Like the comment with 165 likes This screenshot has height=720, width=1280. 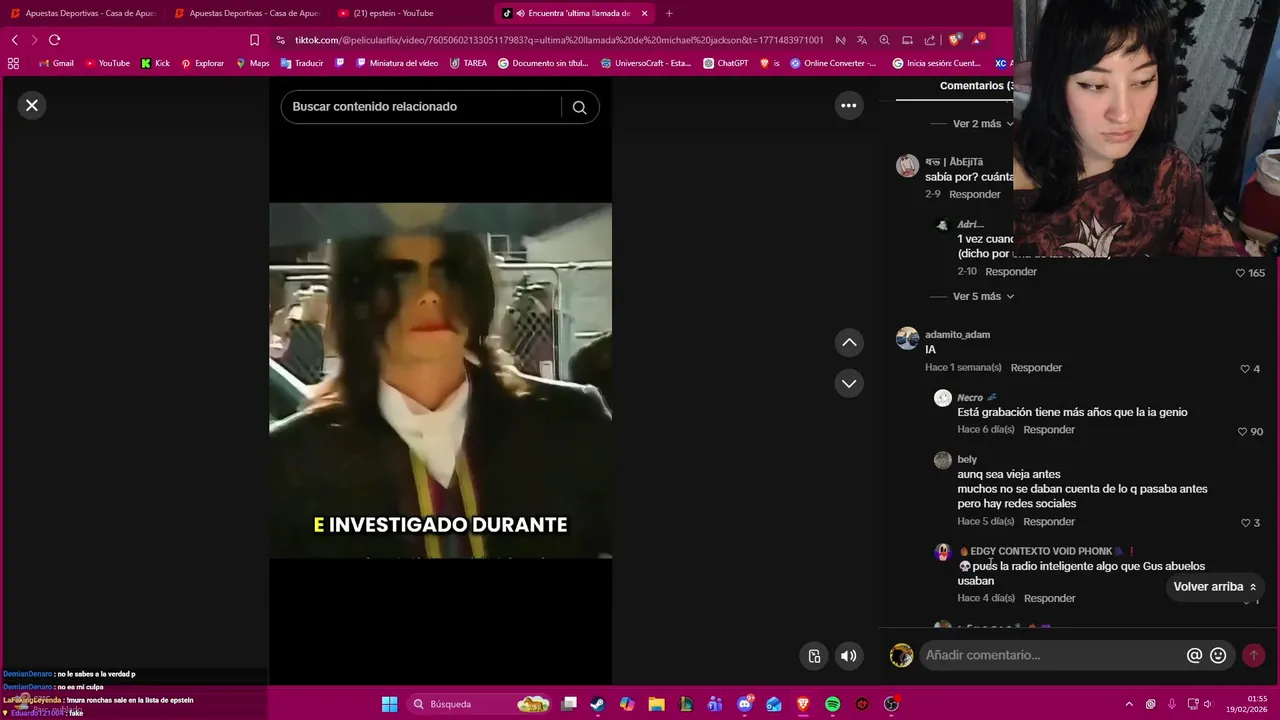tap(1240, 273)
